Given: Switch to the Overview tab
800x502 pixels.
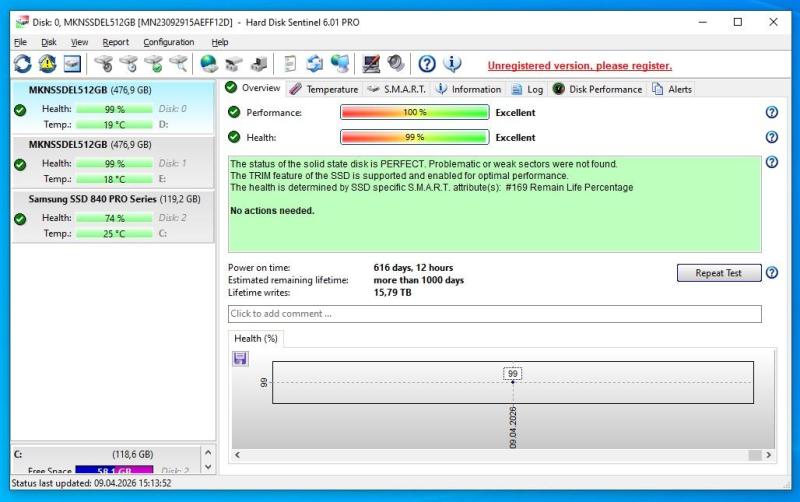Looking at the screenshot, I should (253, 88).
